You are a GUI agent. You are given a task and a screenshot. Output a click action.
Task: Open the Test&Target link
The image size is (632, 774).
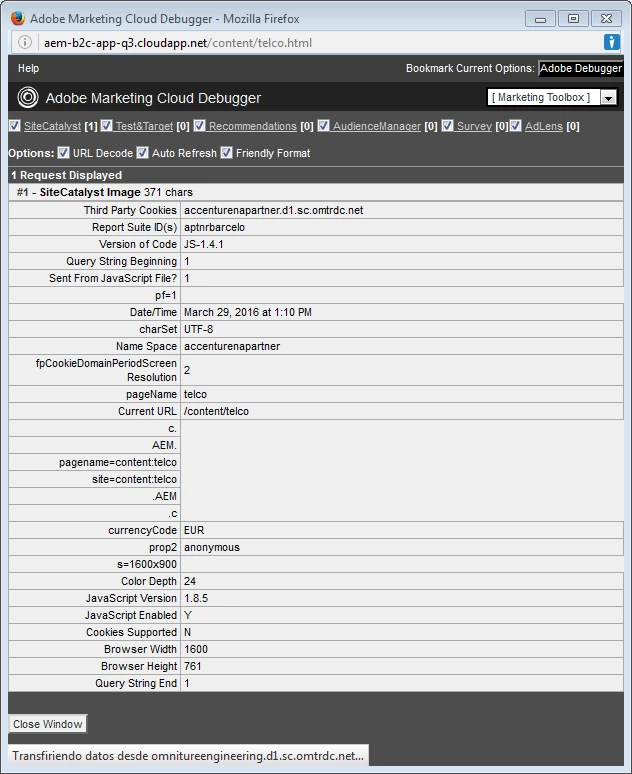tap(144, 126)
